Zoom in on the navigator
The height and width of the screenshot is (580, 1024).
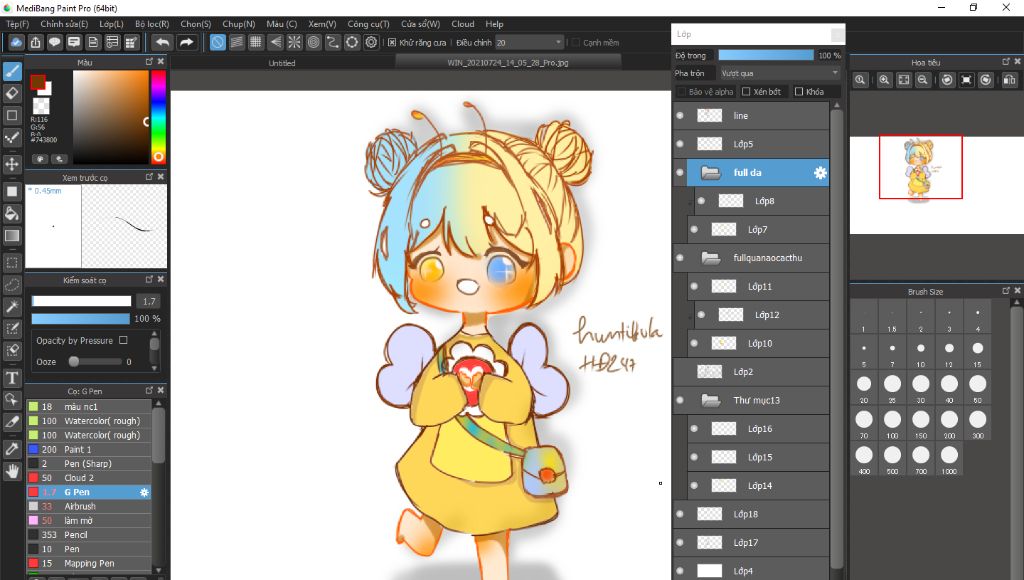[884, 80]
